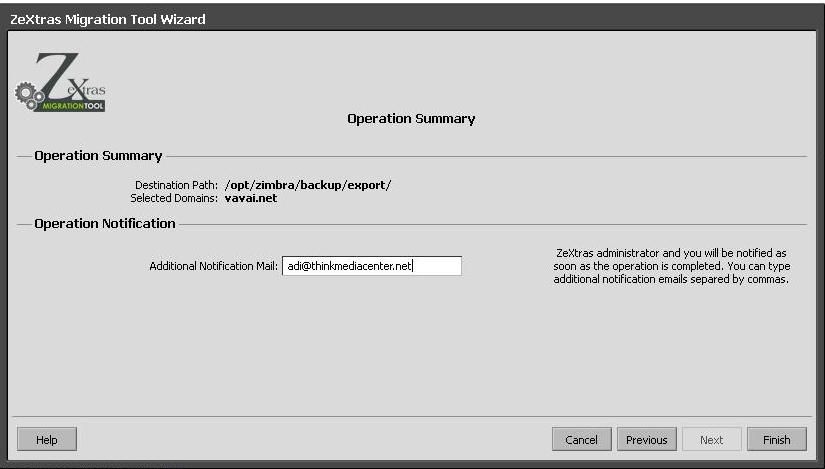Image resolution: width=825 pixels, height=469 pixels.
Task: Open Help for the wizard
Action: click(47, 439)
